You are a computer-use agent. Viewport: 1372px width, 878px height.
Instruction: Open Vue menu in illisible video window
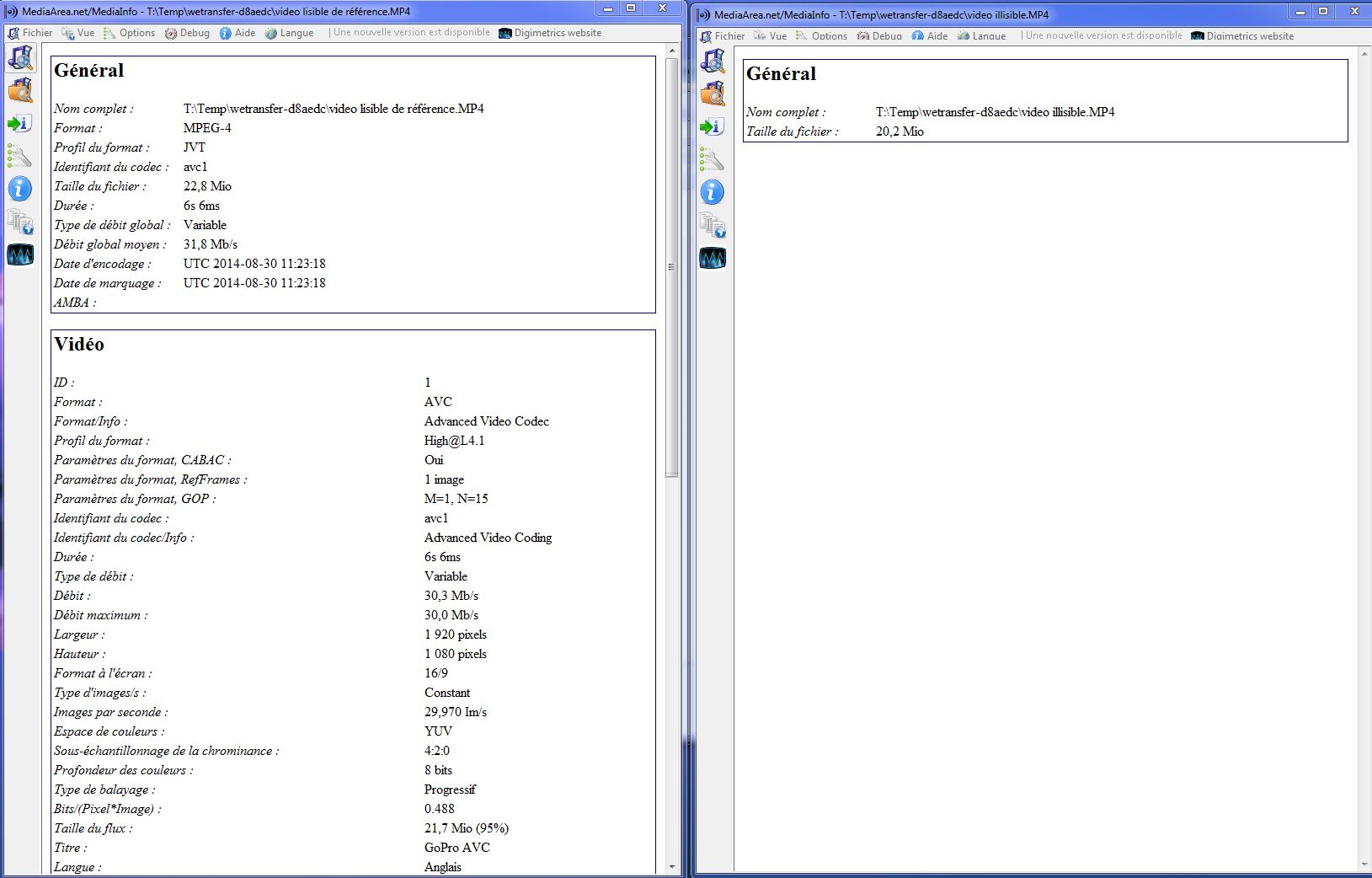tap(770, 35)
